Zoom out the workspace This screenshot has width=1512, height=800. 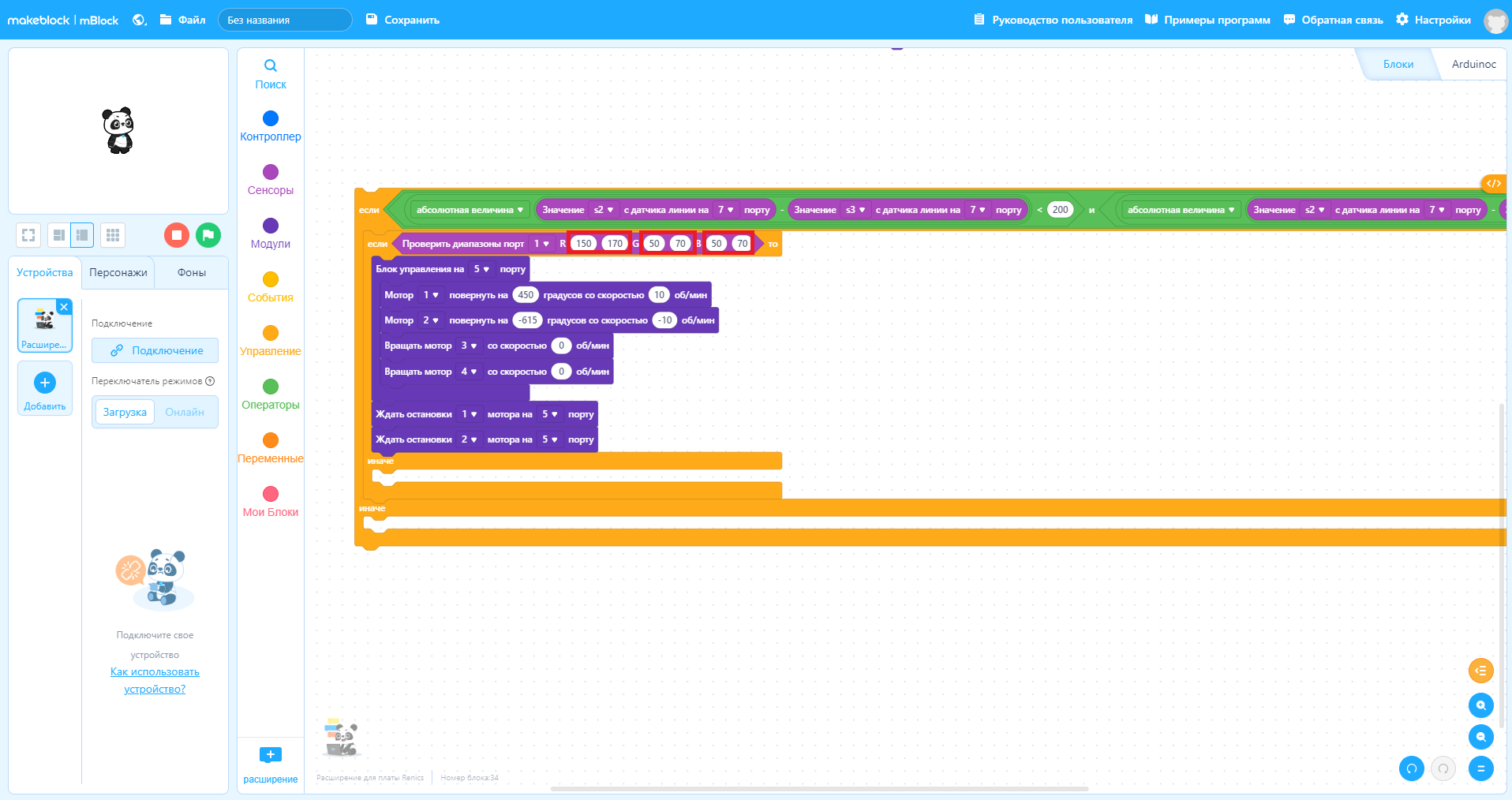(x=1481, y=737)
